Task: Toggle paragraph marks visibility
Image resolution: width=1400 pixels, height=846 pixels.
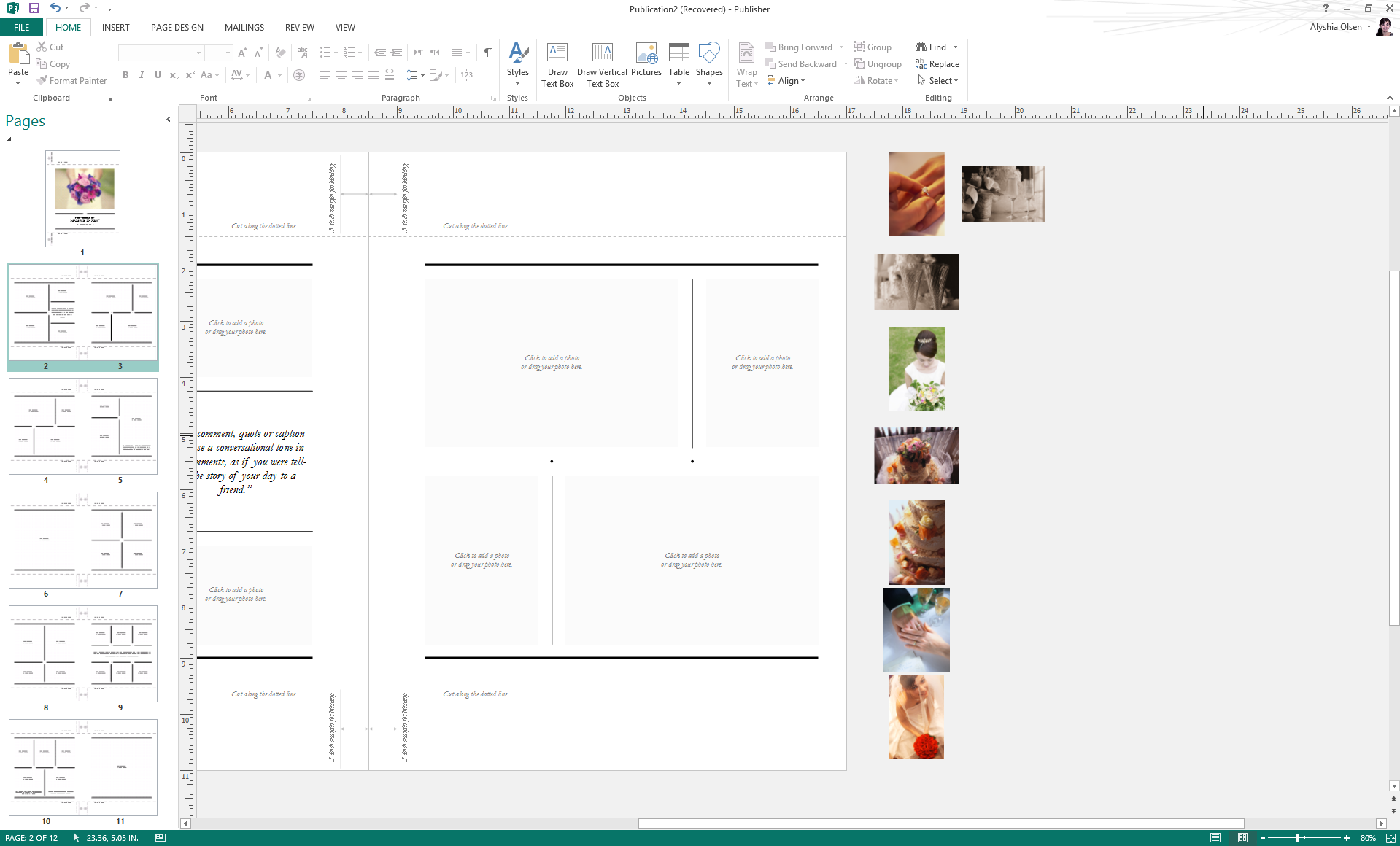Action: pos(487,52)
